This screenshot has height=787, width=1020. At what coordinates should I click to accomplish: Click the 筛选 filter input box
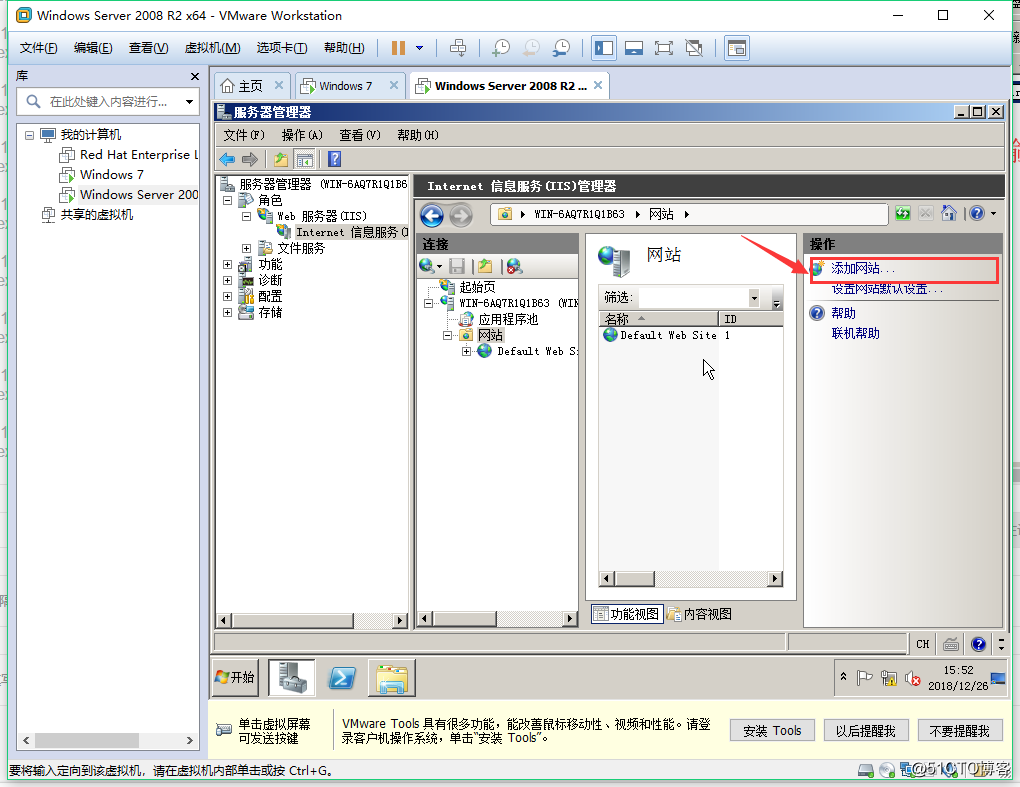click(693, 298)
